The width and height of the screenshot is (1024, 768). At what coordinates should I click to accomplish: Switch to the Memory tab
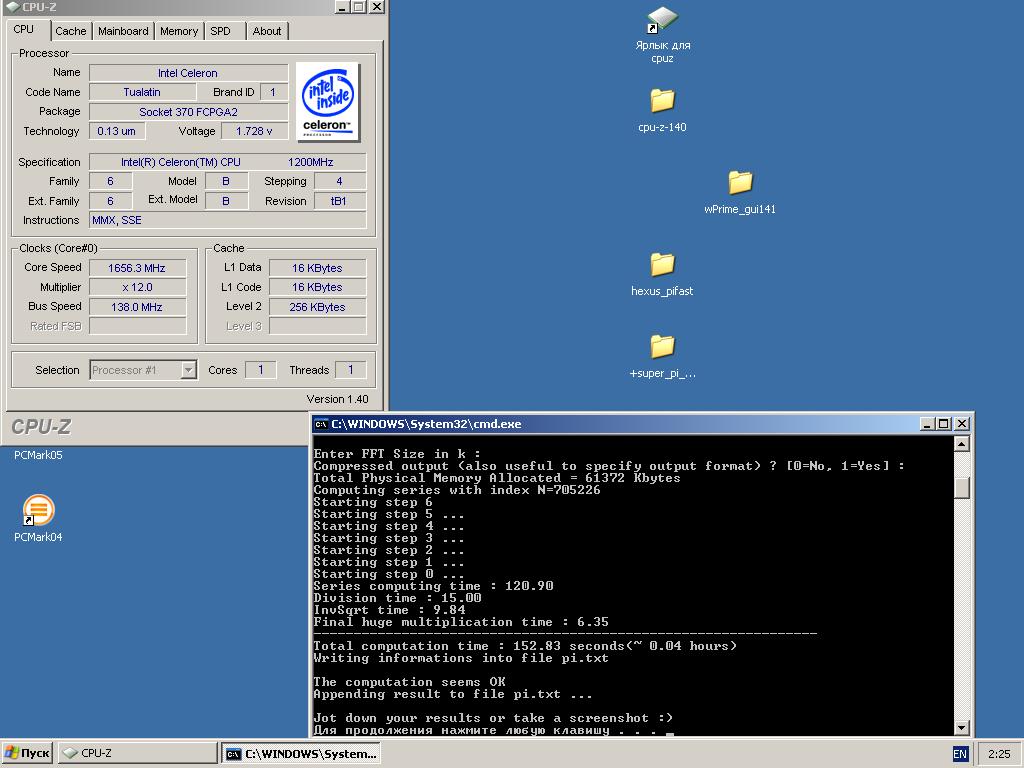pyautogui.click(x=179, y=31)
